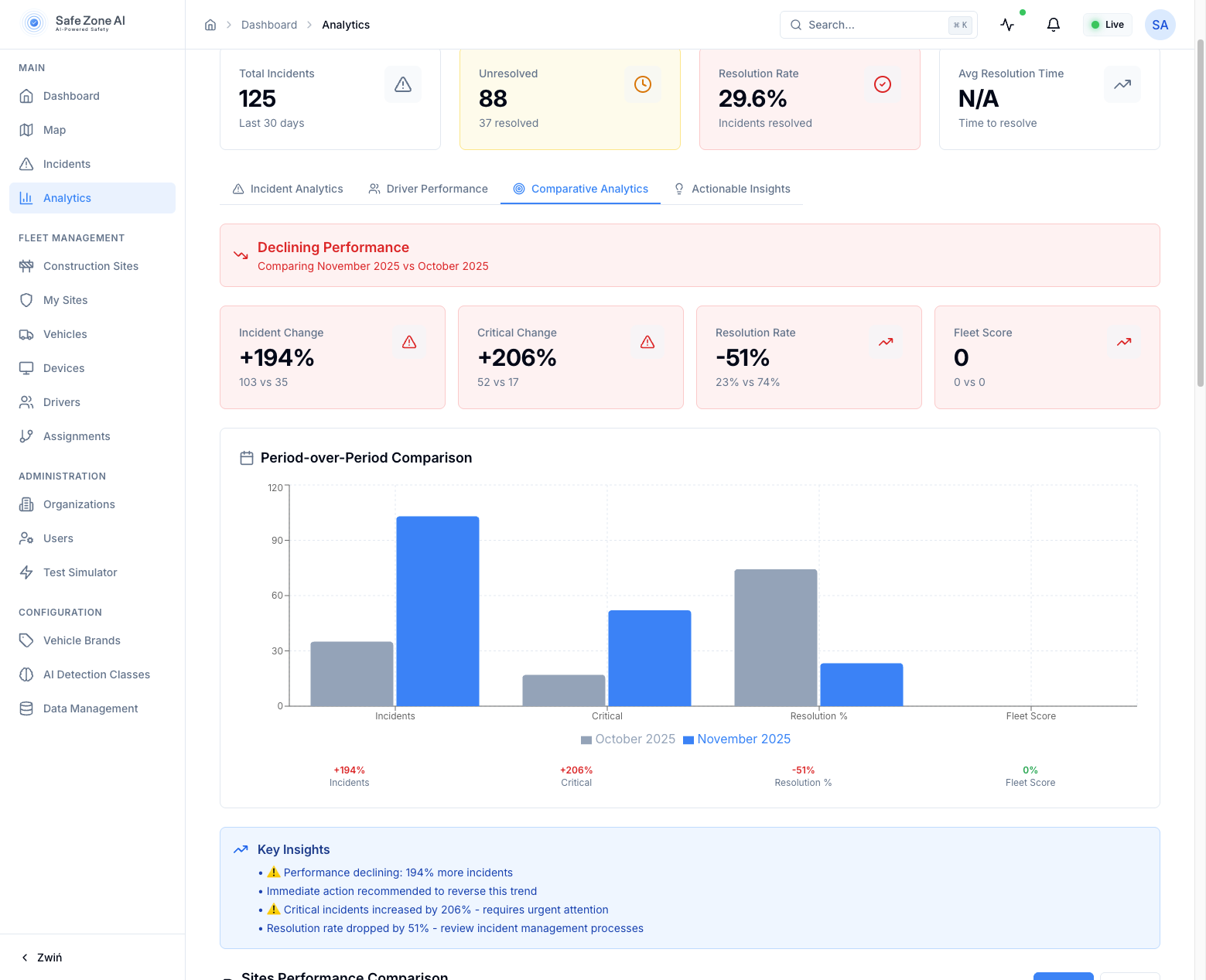Select the blue November incidents bar
The height and width of the screenshot is (980, 1206).
(438, 611)
